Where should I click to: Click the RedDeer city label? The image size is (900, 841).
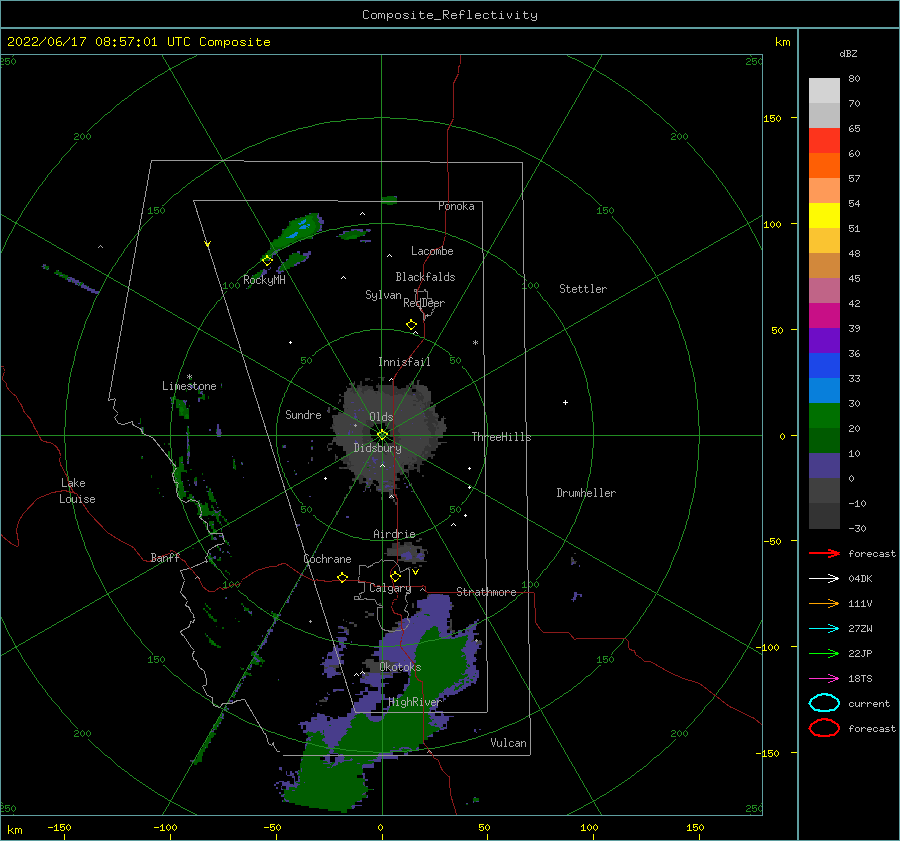pos(424,303)
